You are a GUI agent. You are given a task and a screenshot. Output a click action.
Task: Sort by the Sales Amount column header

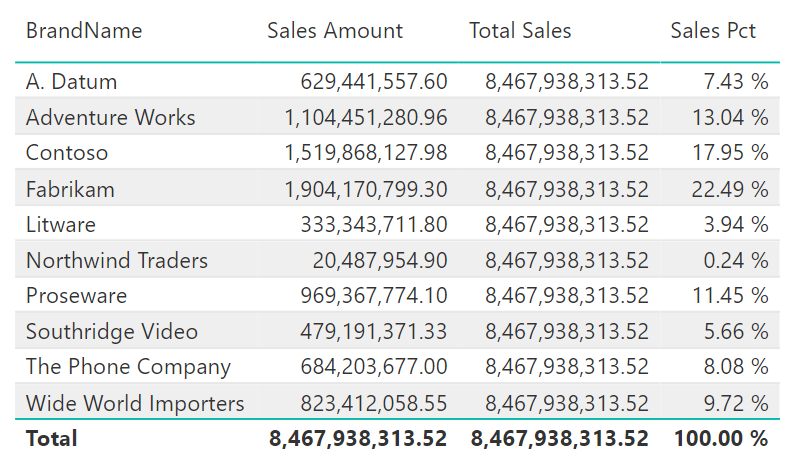335,31
